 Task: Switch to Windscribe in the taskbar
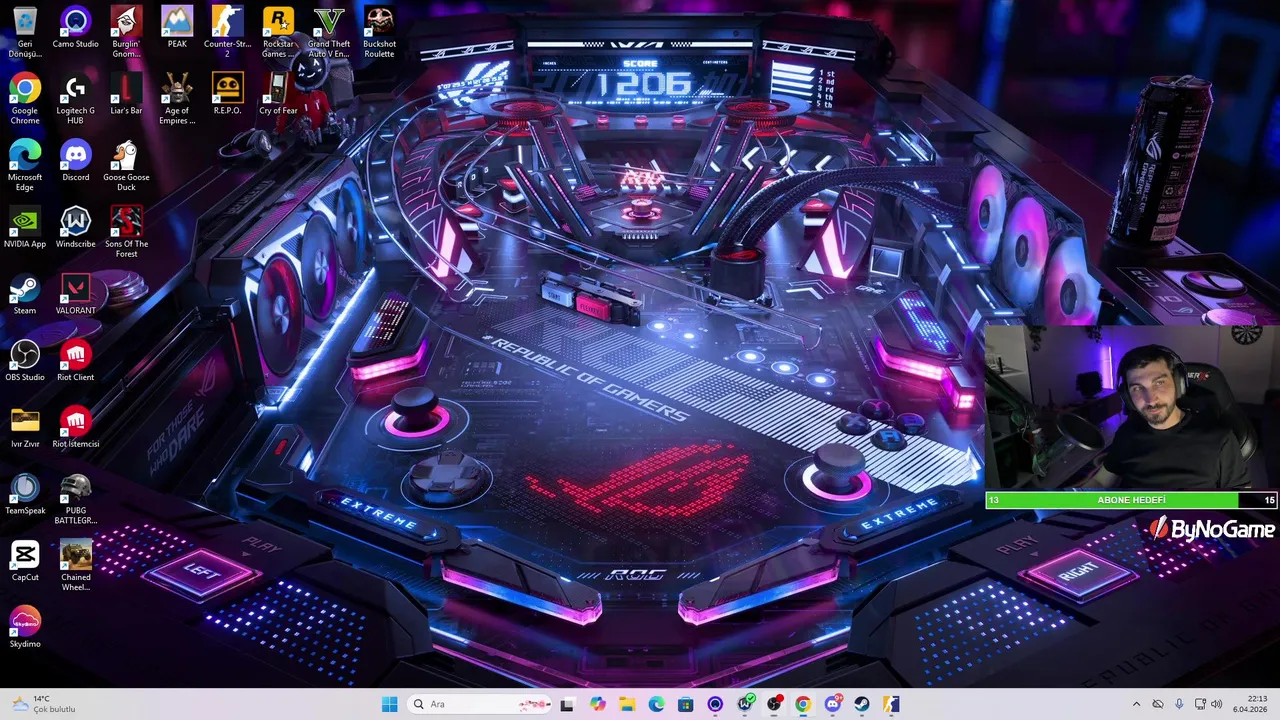pos(745,704)
